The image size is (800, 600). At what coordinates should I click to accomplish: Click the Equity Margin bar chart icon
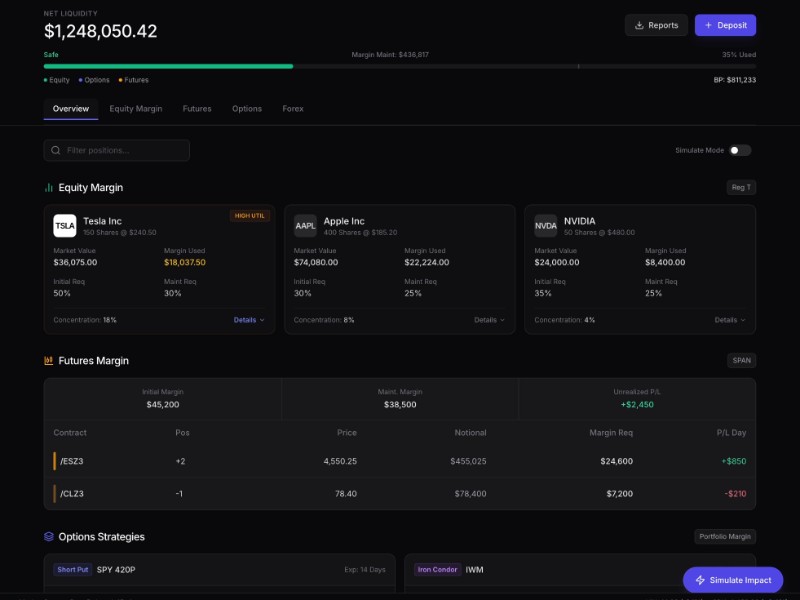[x=48, y=187]
